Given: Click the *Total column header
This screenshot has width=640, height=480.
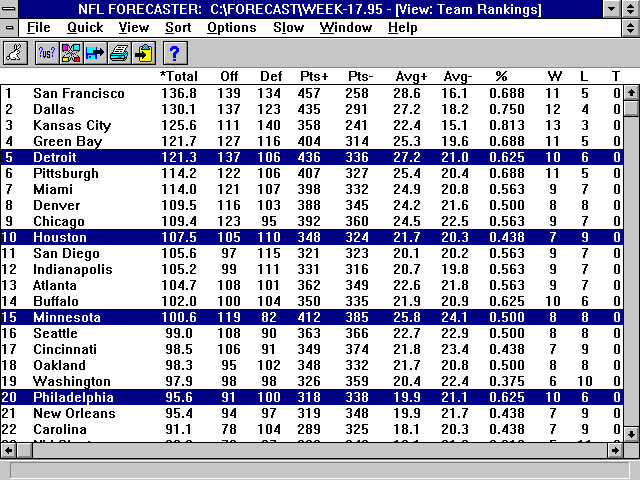Looking at the screenshot, I should point(179,76).
